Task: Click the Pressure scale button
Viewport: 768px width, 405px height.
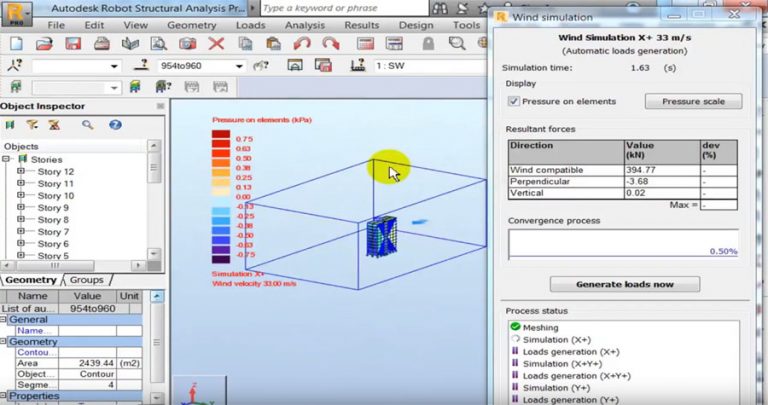Action: pos(693,101)
